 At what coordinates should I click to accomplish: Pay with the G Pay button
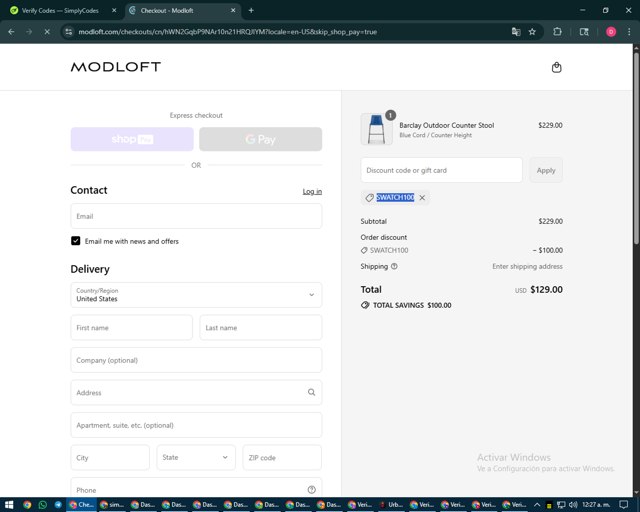click(x=260, y=139)
